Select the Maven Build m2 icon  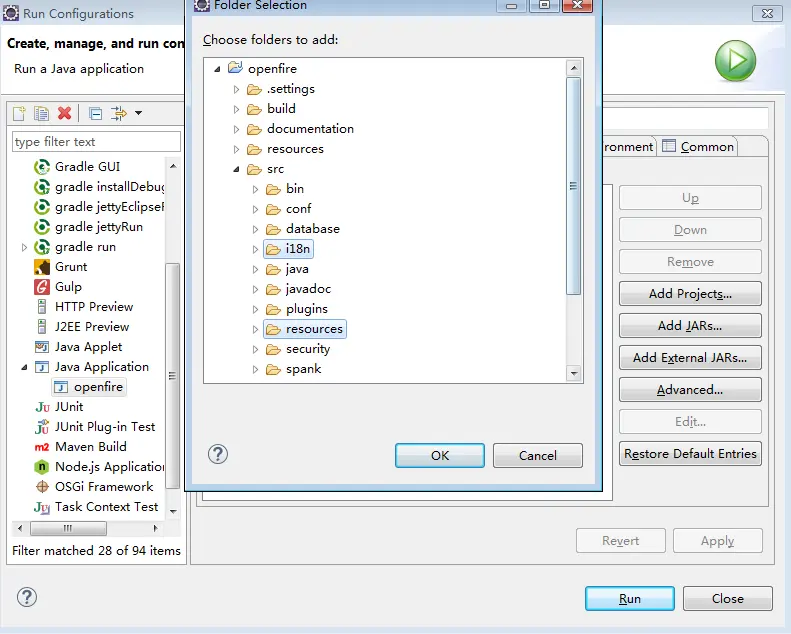coord(42,447)
